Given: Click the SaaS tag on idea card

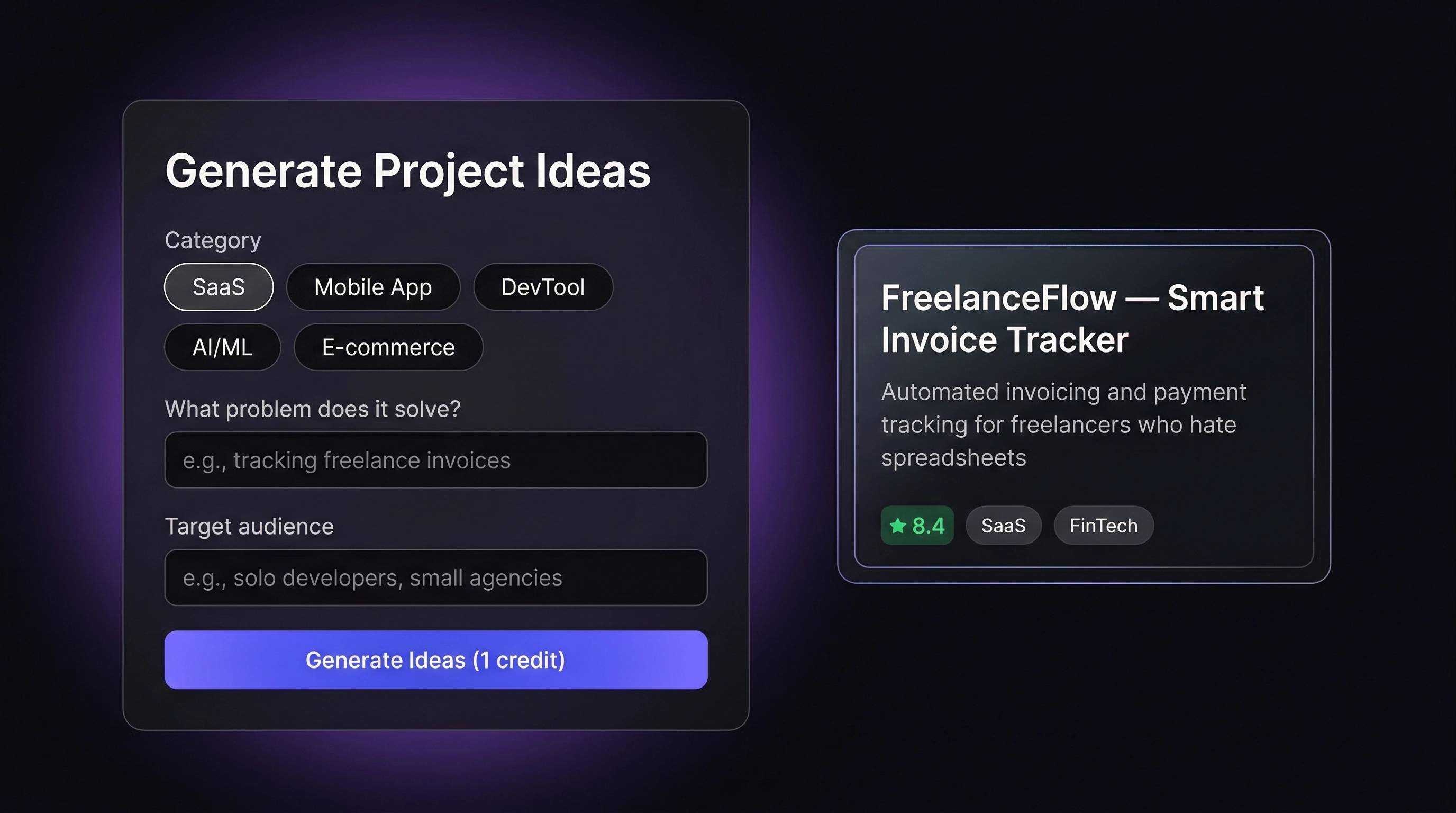Looking at the screenshot, I should (x=1003, y=526).
